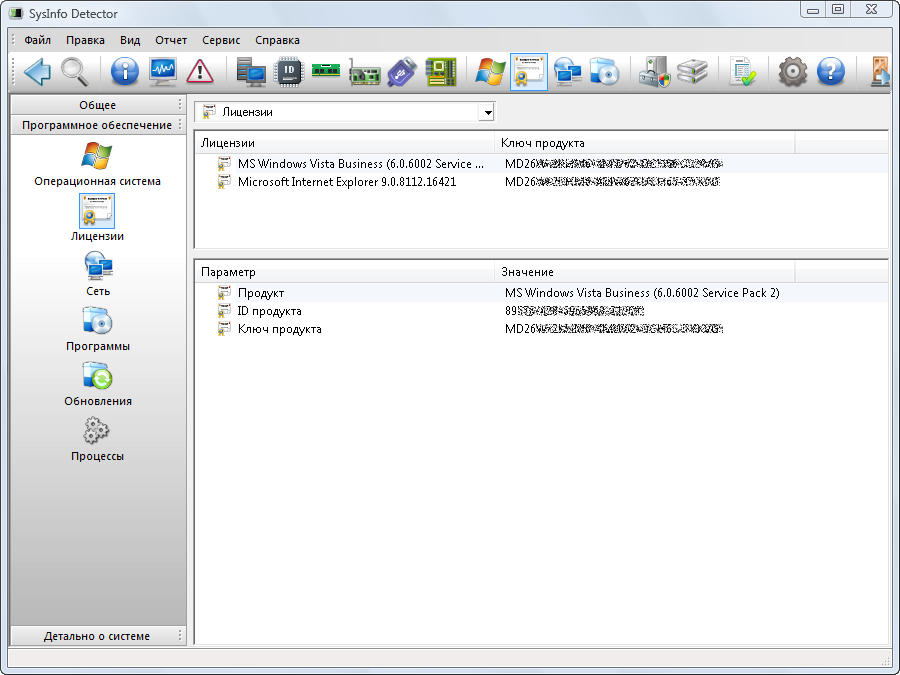
Task: Select the Продукт parameter row
Action: coord(541,293)
